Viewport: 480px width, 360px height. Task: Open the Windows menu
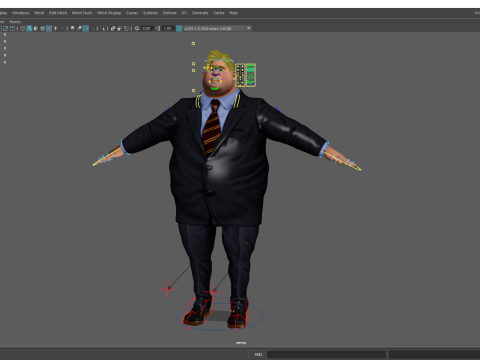pos(21,13)
